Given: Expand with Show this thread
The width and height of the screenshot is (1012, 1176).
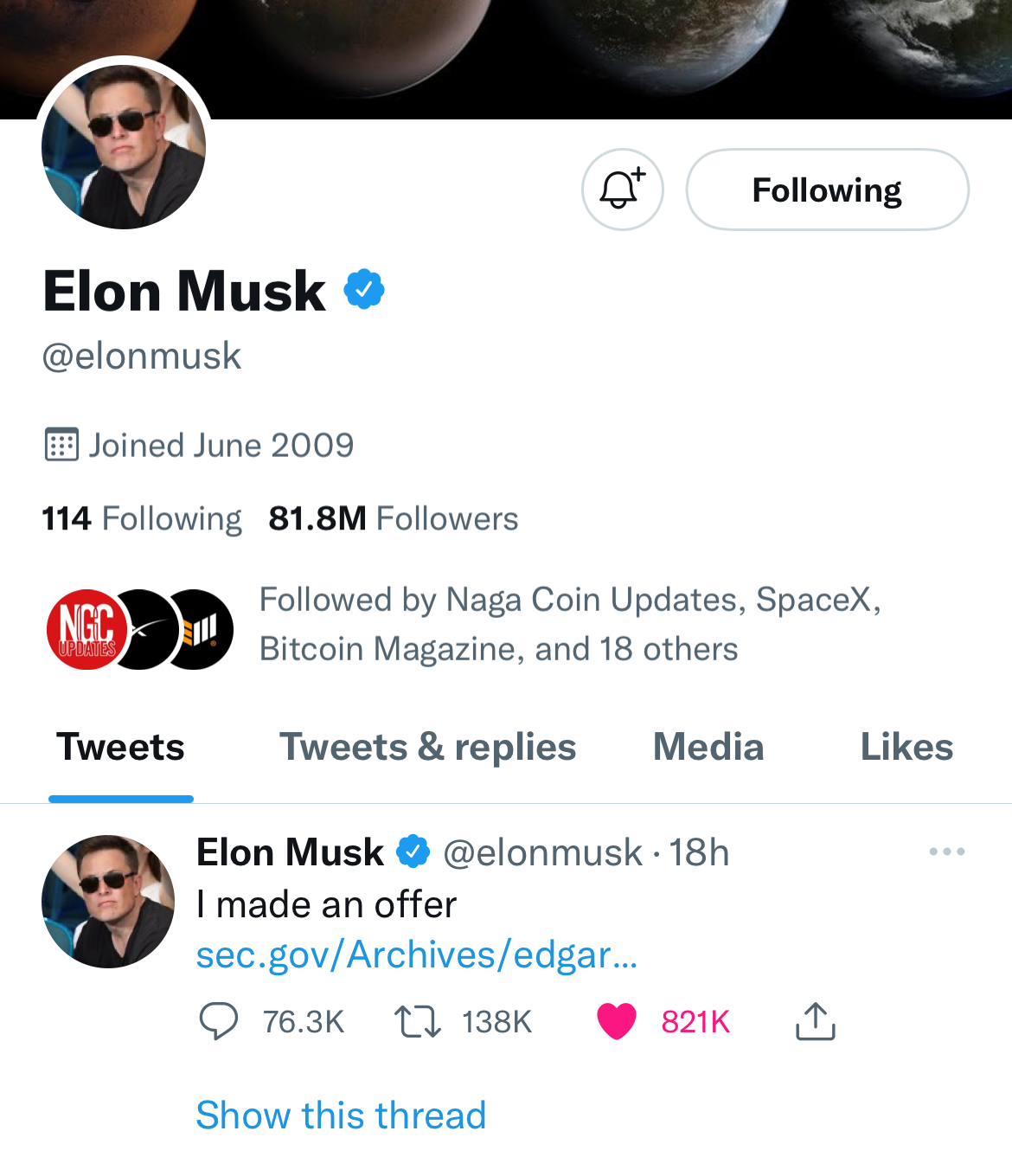Looking at the screenshot, I should pos(341,1115).
